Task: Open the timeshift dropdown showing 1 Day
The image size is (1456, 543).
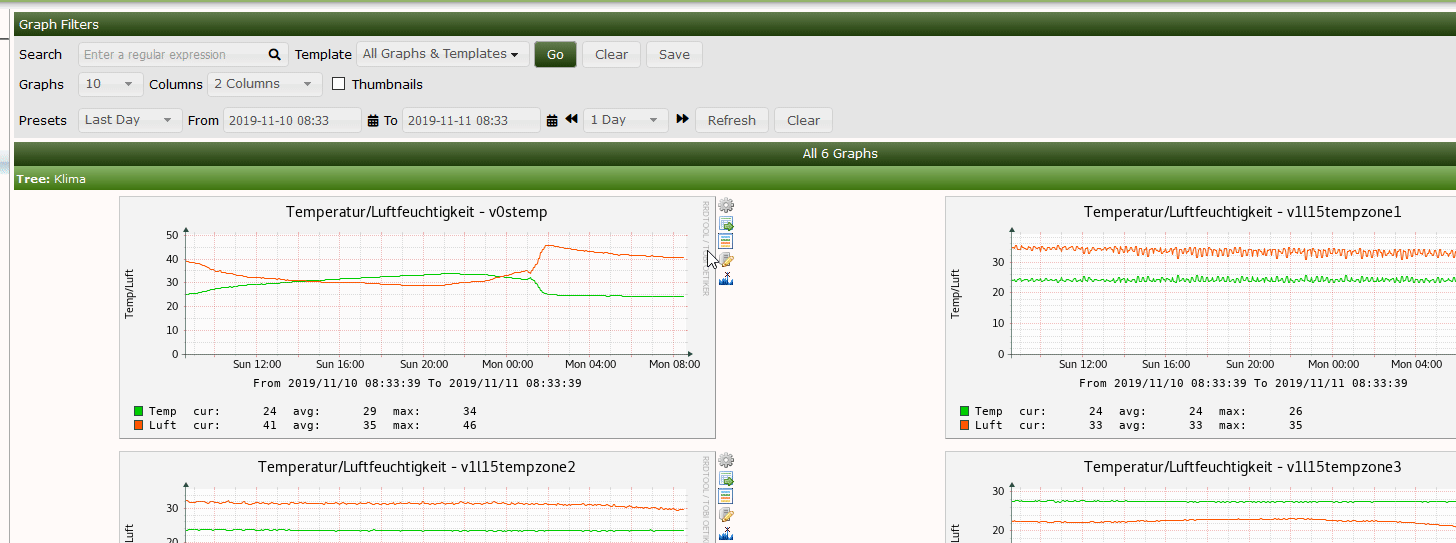Action: click(626, 120)
